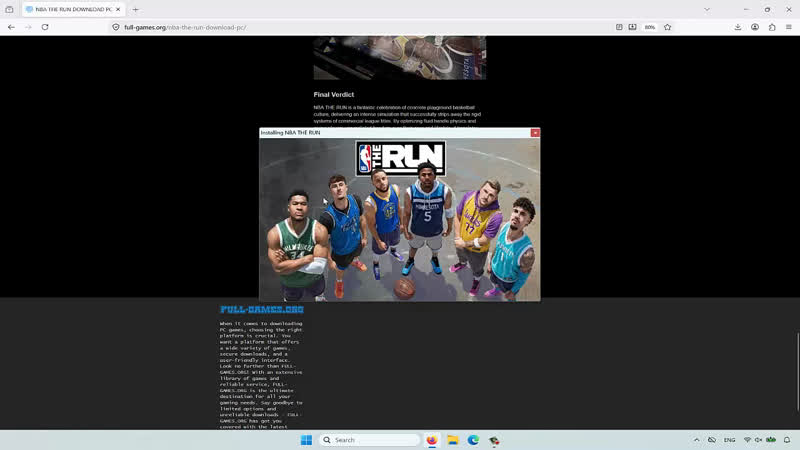Screen dimensions: 800x450
Task: Show hidden system tray icons chevron
Action: [696, 440]
